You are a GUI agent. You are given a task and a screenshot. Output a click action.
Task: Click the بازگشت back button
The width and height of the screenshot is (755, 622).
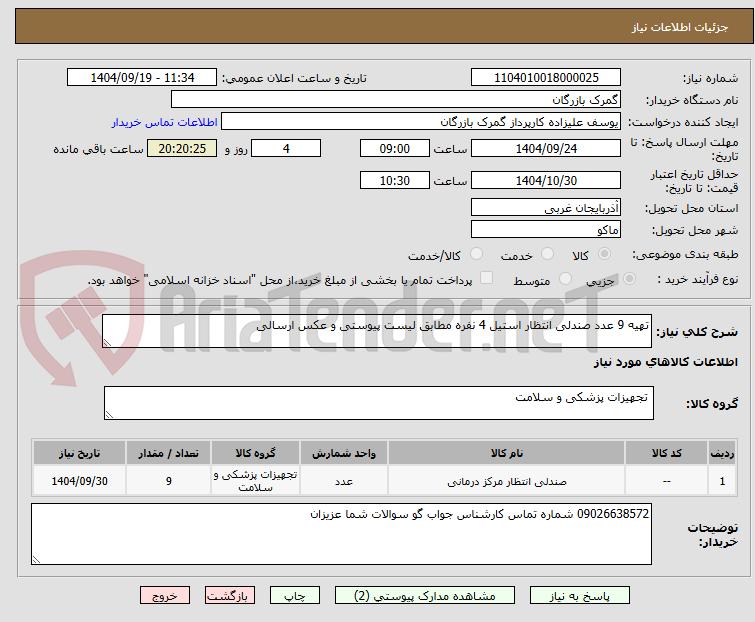[x=230, y=596]
